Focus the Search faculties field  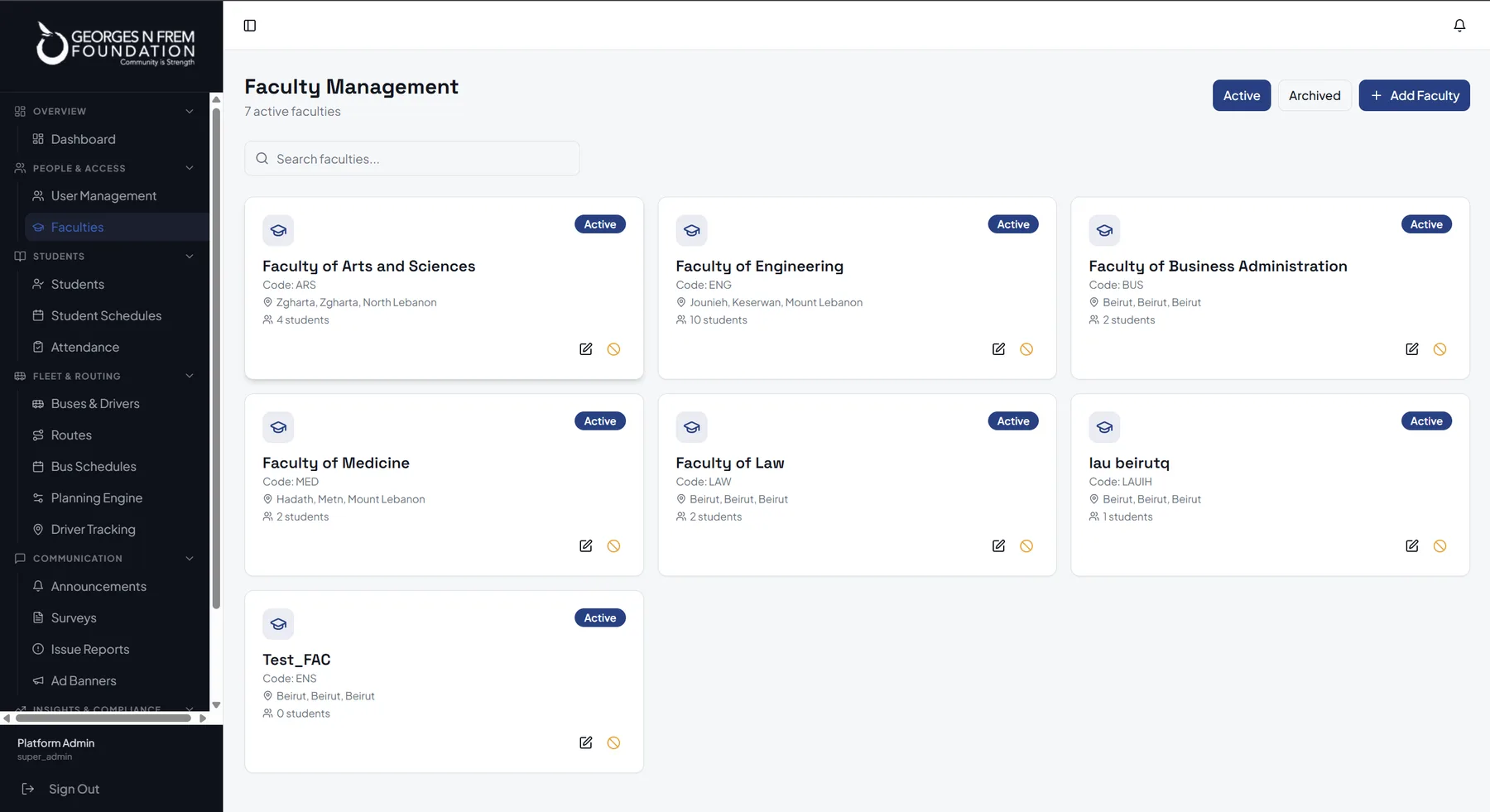tap(412, 159)
